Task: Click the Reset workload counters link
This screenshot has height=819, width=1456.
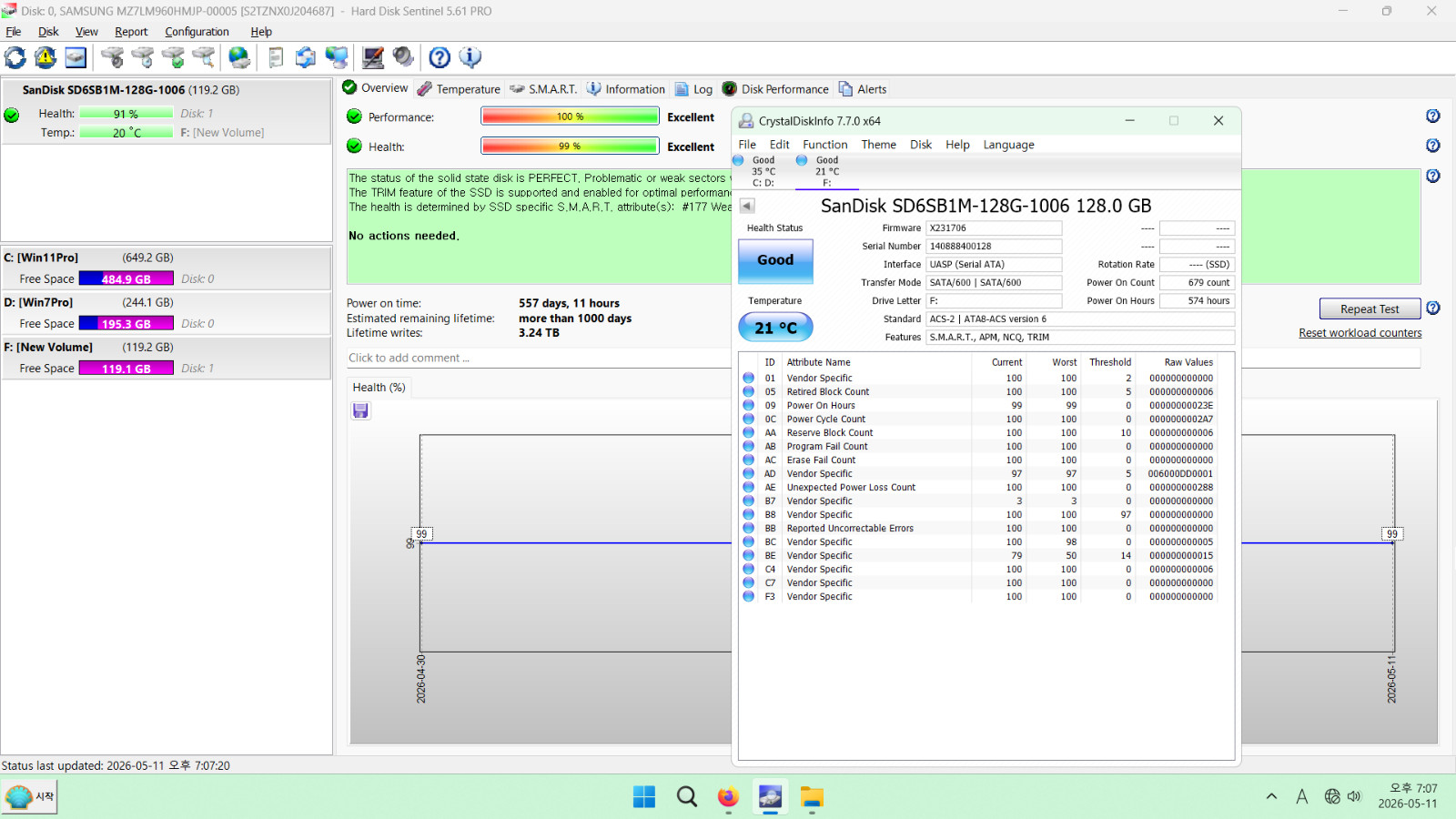Action: point(1360,333)
